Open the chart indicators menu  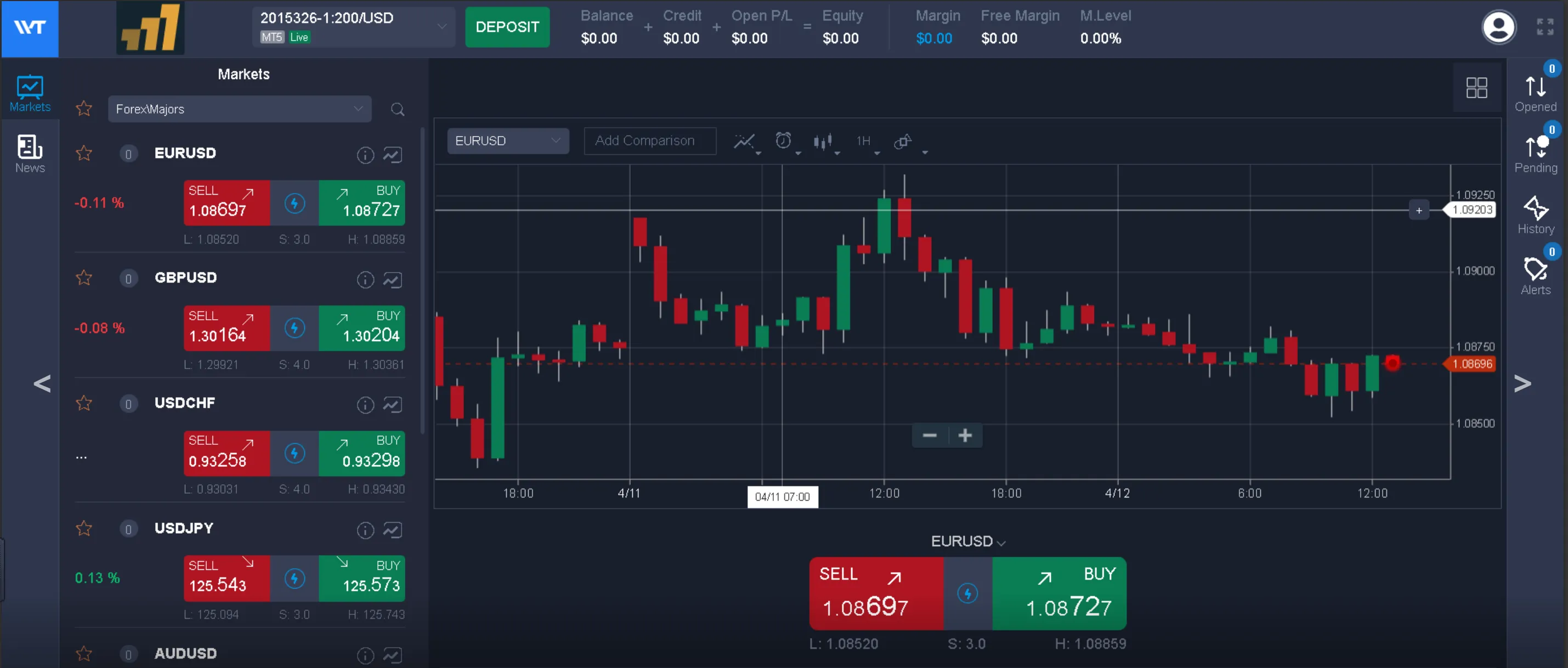click(746, 143)
